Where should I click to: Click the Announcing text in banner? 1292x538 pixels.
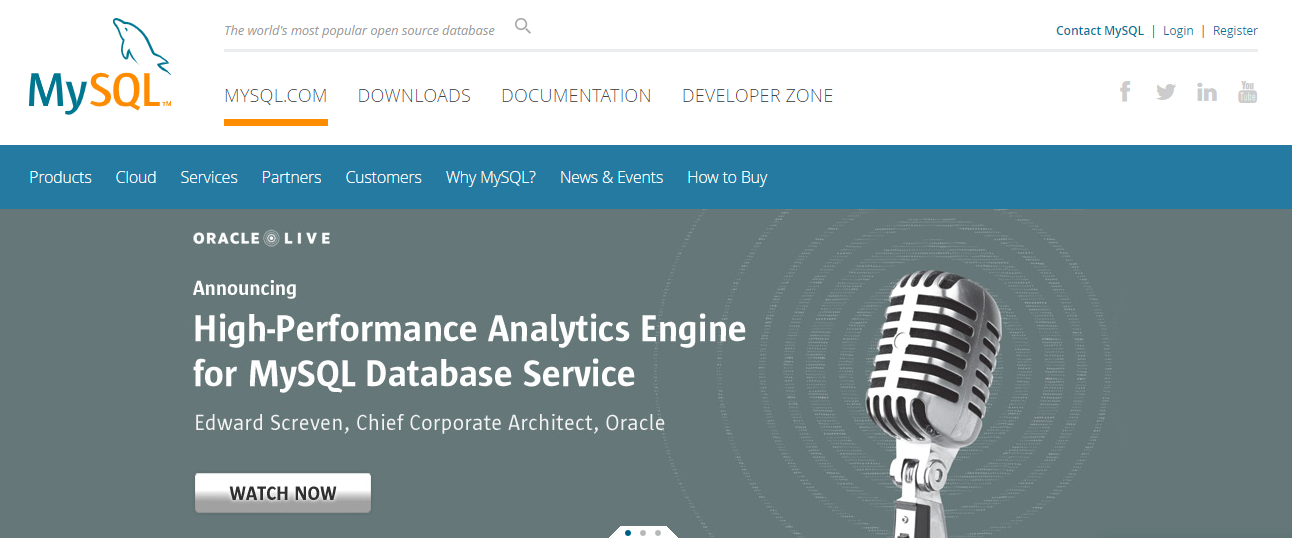(245, 288)
